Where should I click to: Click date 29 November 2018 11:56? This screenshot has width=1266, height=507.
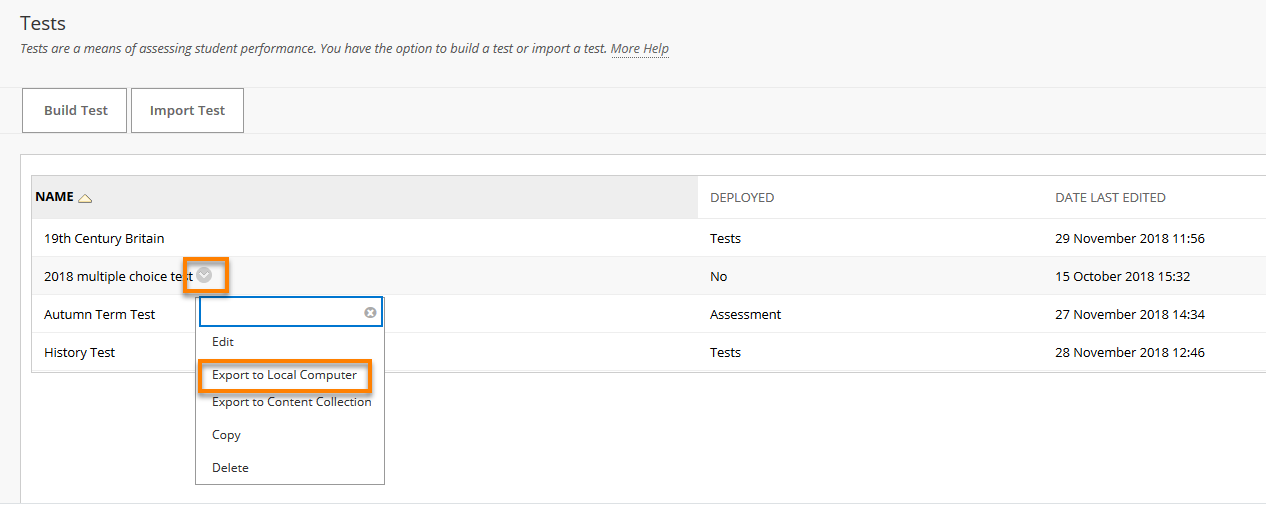pyautogui.click(x=1130, y=239)
